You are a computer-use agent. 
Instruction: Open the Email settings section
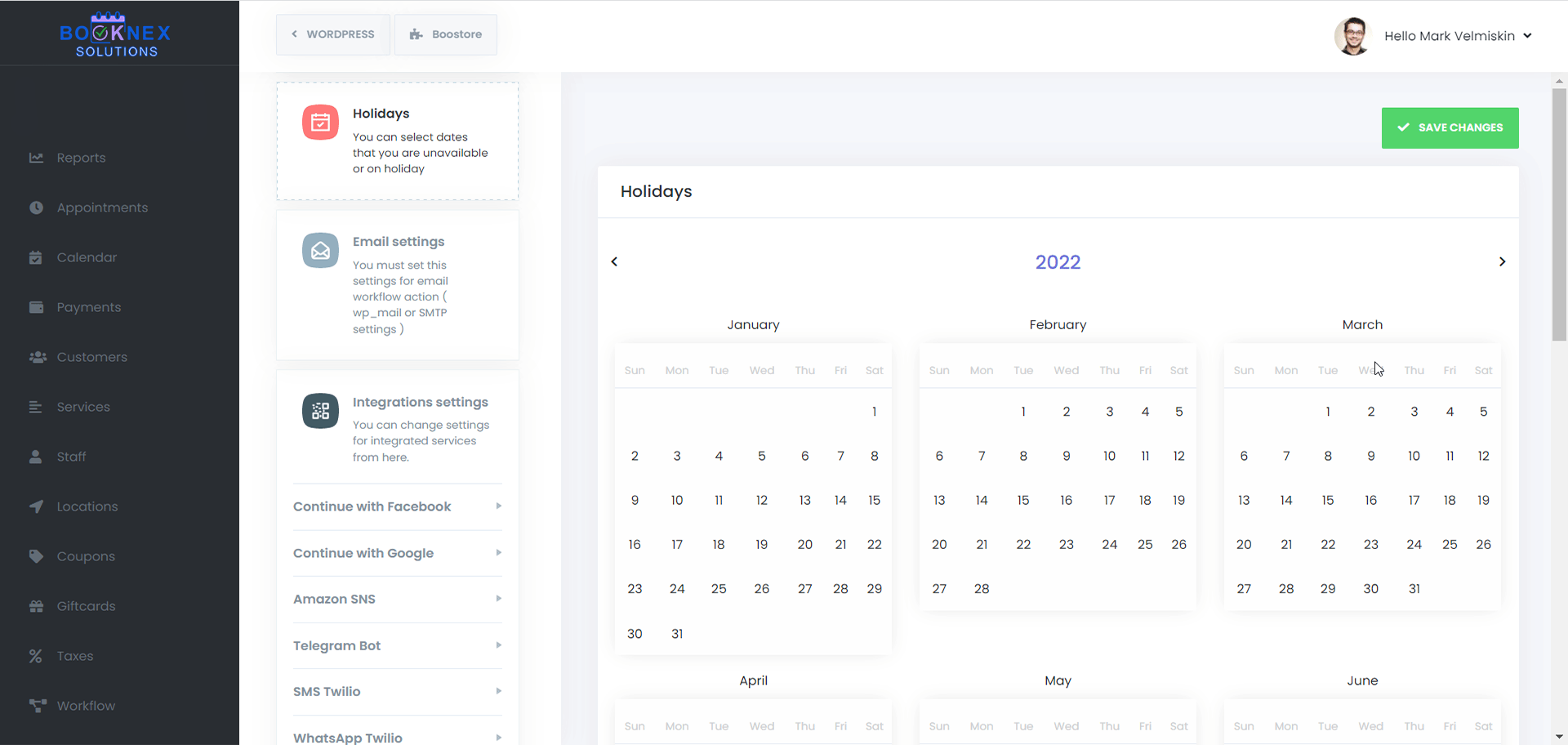pyautogui.click(x=399, y=242)
